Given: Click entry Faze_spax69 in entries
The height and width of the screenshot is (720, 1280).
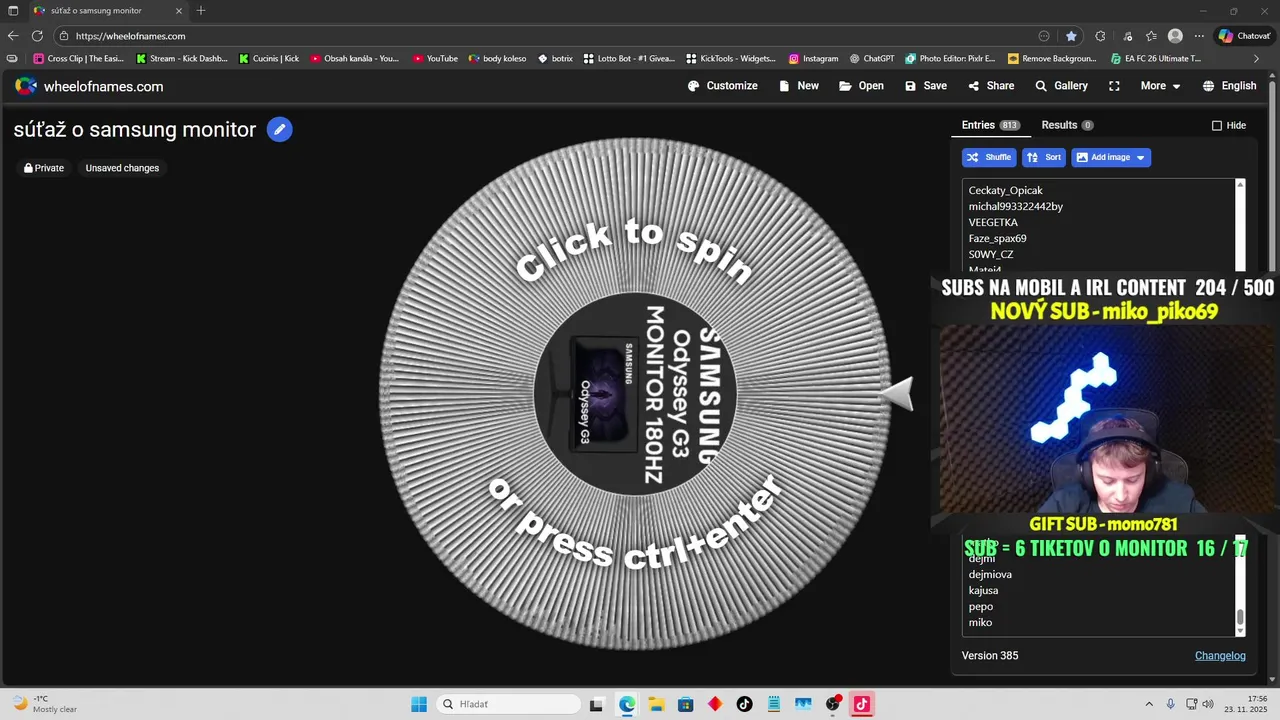Looking at the screenshot, I should pyautogui.click(x=997, y=238).
